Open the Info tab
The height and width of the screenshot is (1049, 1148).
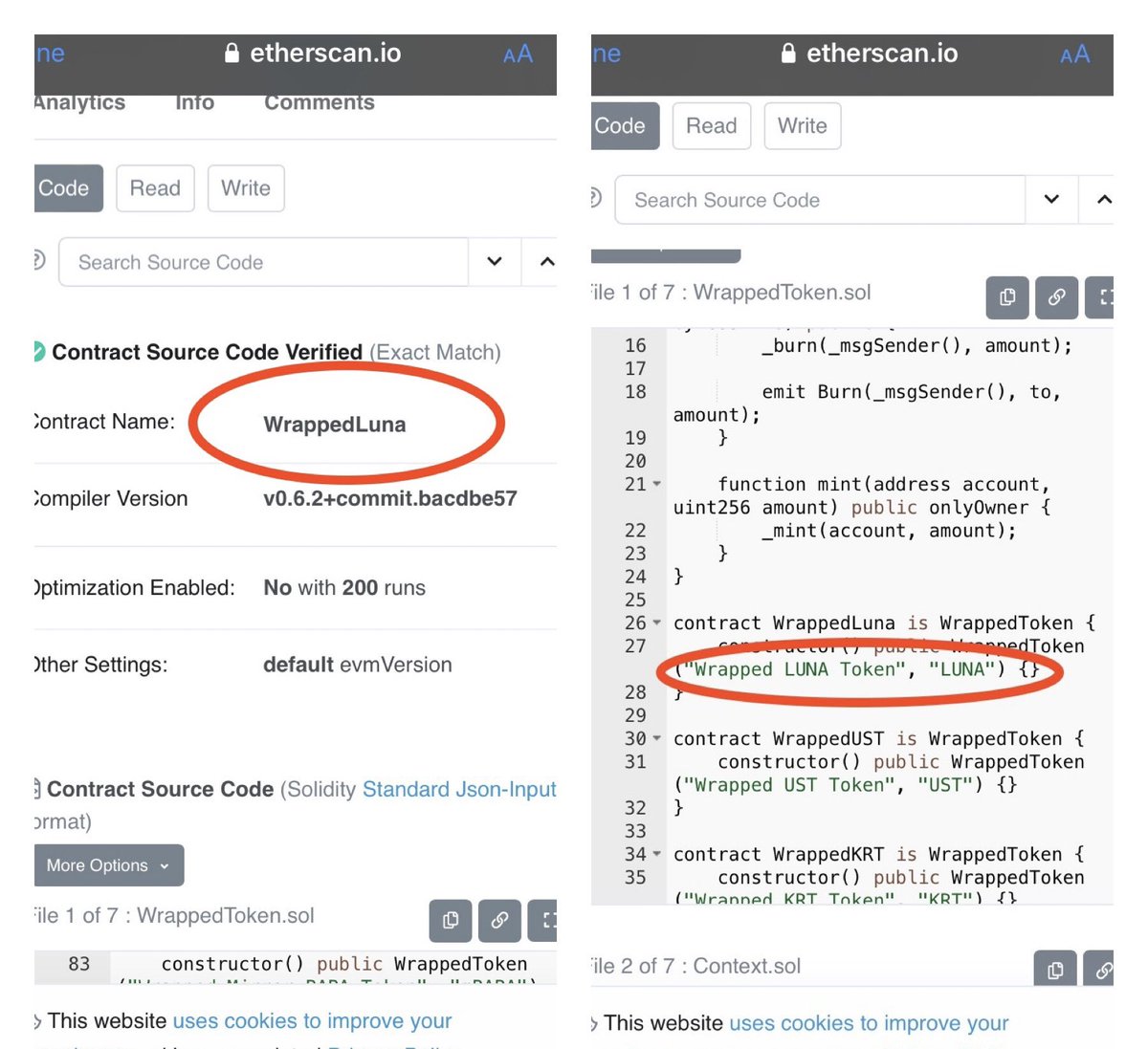(x=195, y=102)
